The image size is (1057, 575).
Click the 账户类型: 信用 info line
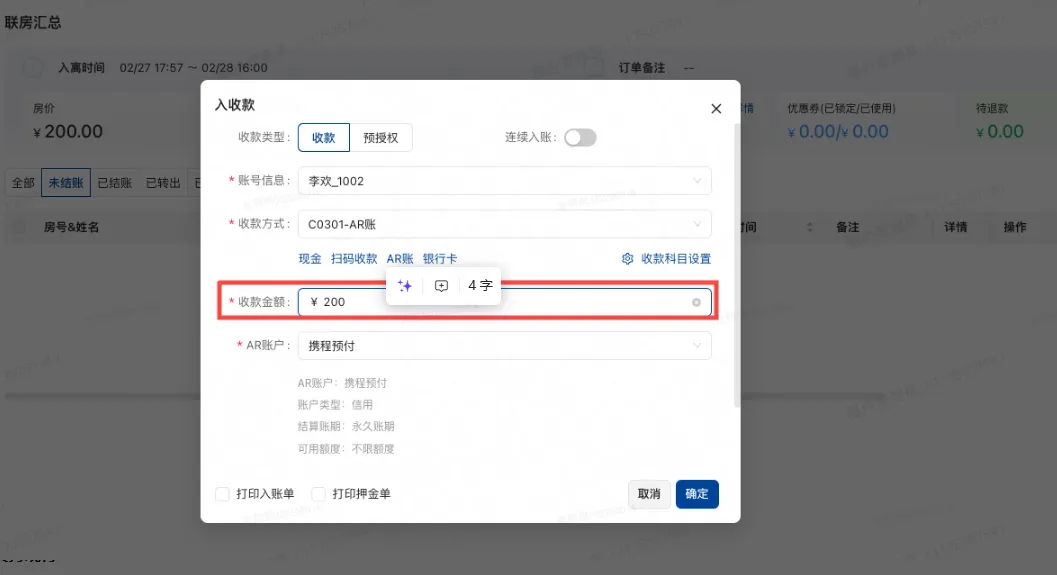[x=335, y=404]
